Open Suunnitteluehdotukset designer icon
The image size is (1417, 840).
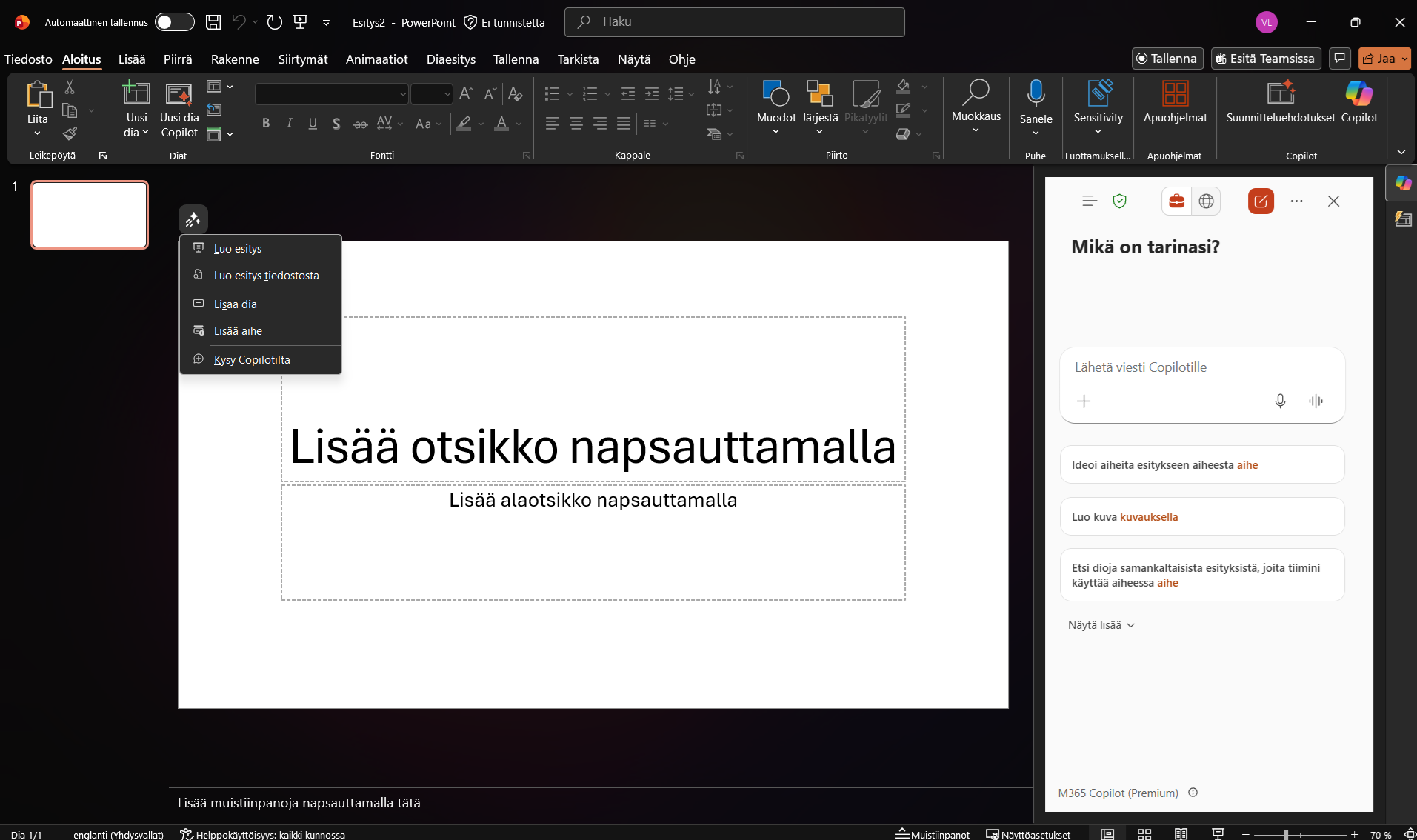tap(1280, 94)
